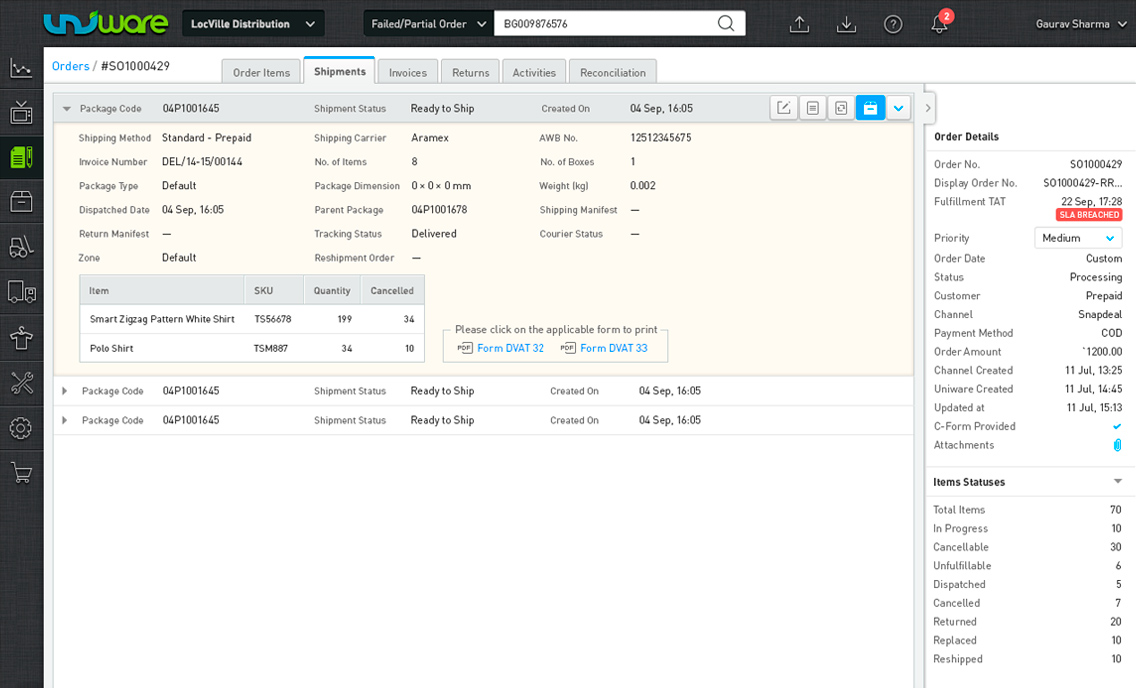Click the search field containing BG009876576

[605, 23]
